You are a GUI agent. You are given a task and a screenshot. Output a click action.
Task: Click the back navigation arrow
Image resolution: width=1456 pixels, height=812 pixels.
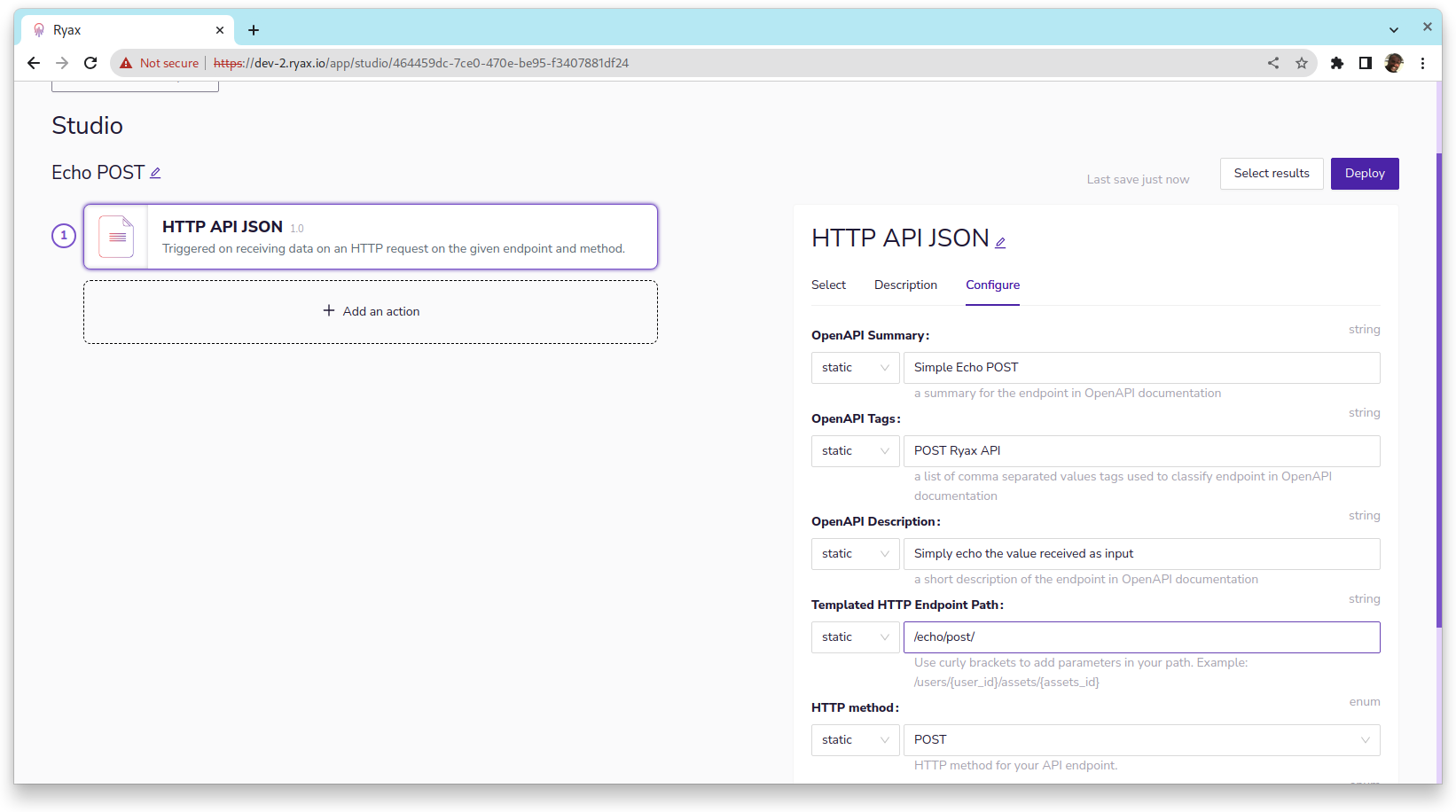point(34,63)
